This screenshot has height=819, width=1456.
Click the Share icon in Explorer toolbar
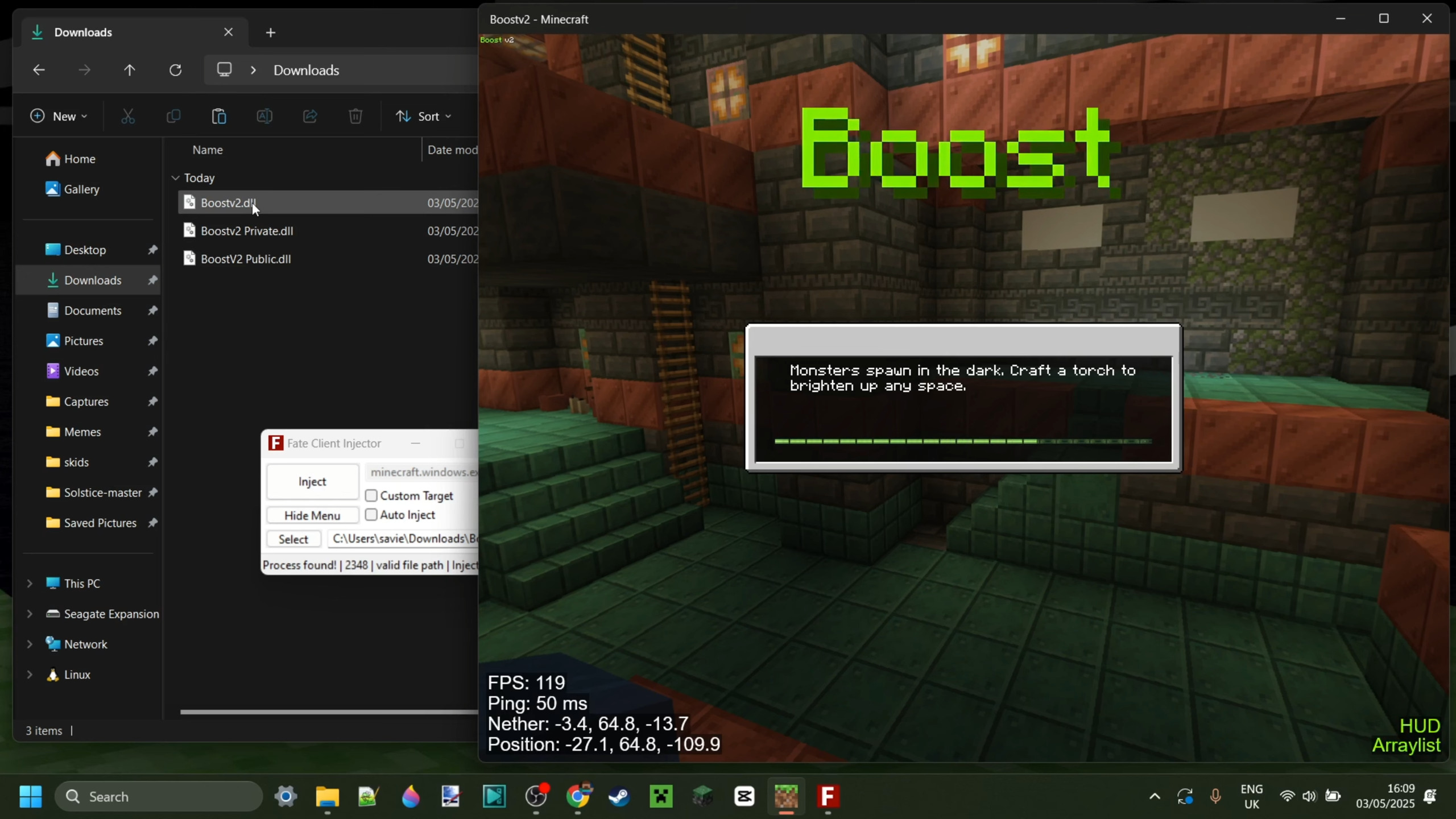coord(310,116)
